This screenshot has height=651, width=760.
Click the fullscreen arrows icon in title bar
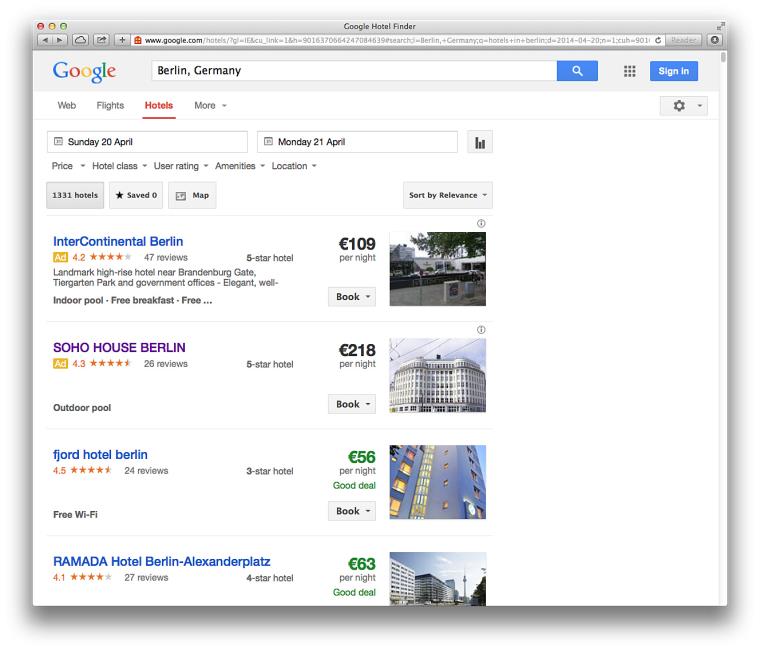[x=720, y=26]
